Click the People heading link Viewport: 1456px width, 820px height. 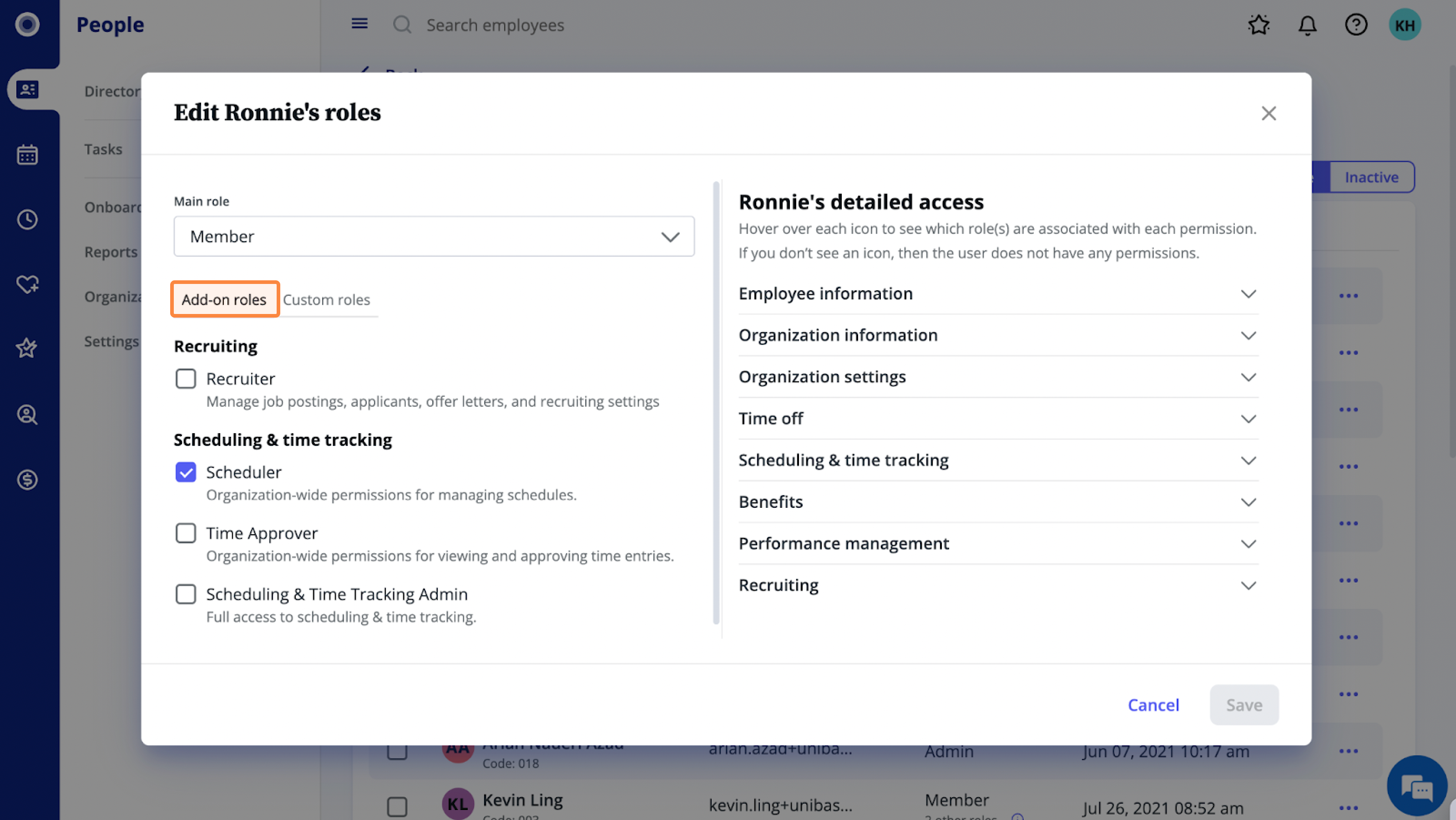pyautogui.click(x=110, y=24)
